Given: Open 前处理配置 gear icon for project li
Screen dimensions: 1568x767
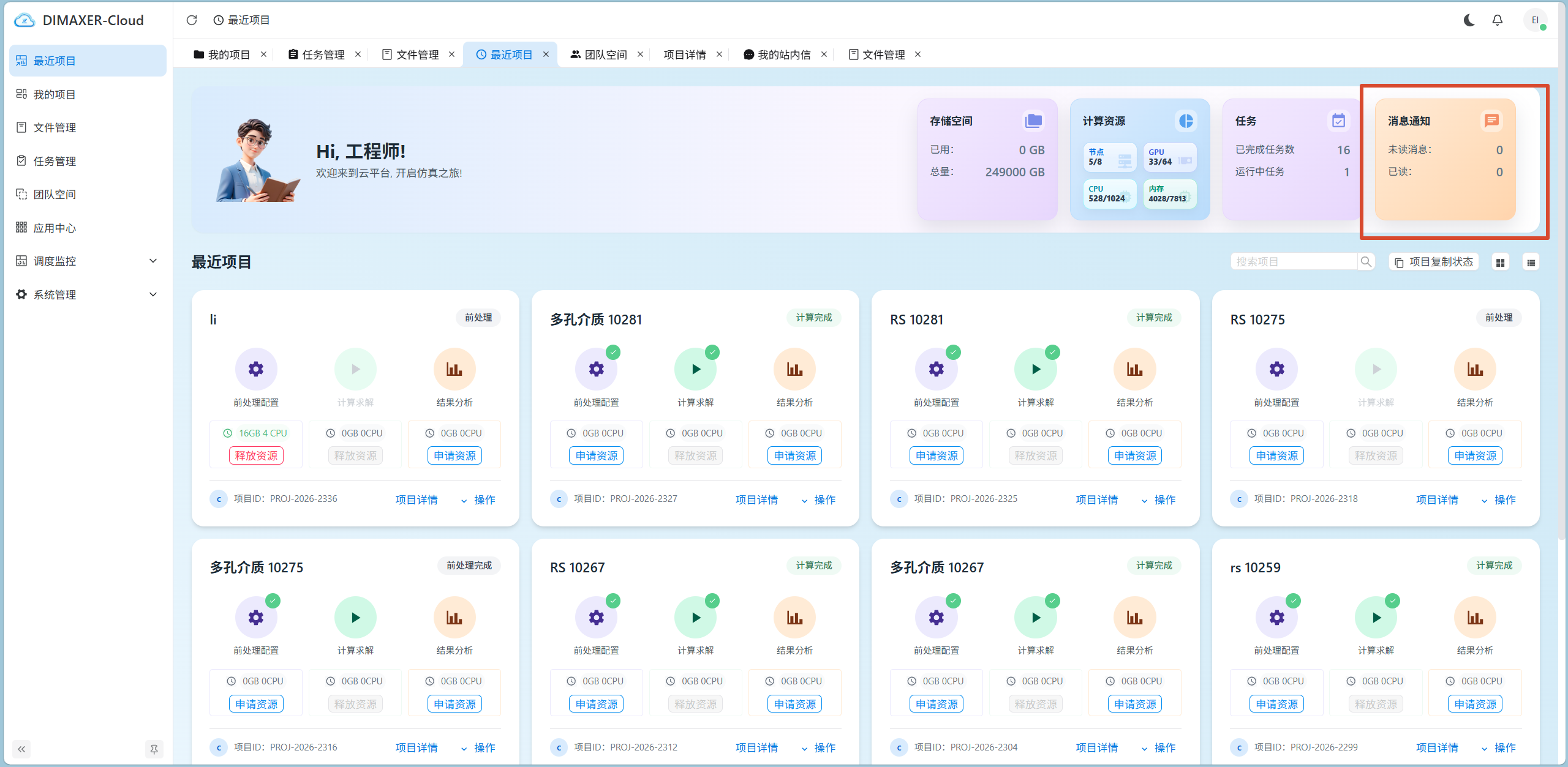Looking at the screenshot, I should 256,369.
